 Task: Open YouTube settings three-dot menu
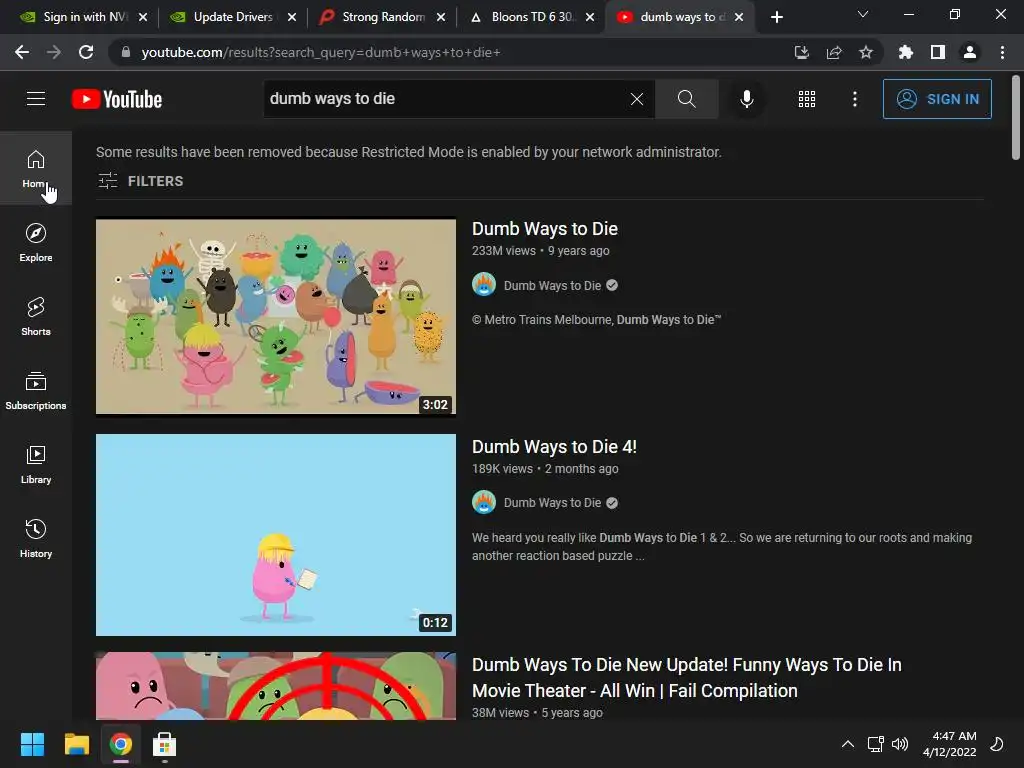pos(855,99)
